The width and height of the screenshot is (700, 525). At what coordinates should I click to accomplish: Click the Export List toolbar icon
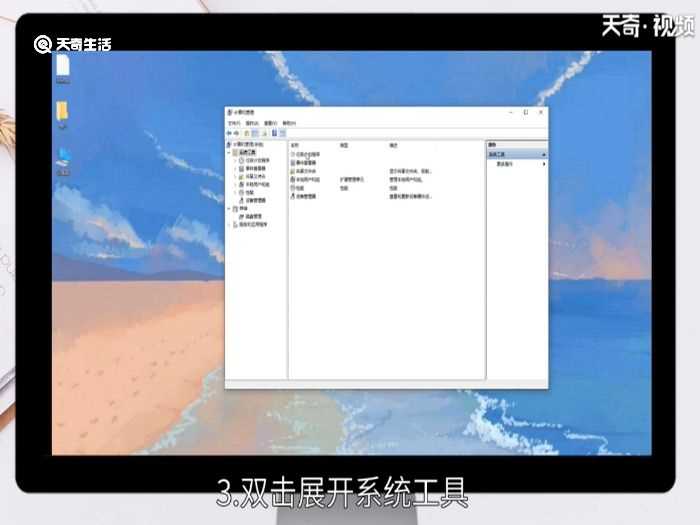click(x=264, y=133)
